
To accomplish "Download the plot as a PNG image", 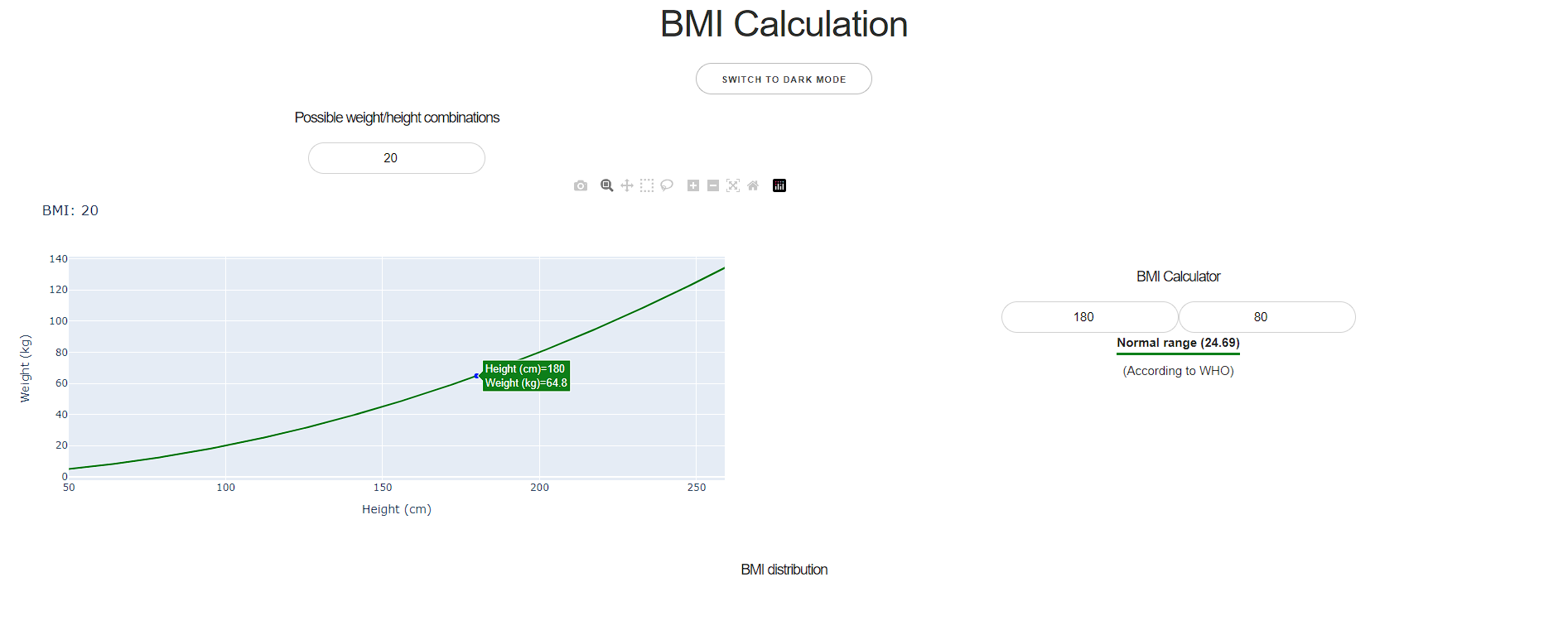I will coord(580,185).
